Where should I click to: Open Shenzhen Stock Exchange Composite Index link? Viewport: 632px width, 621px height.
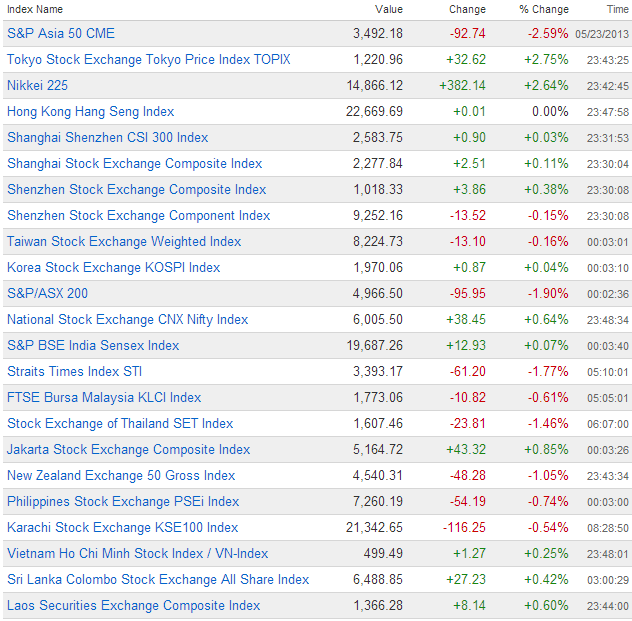pyautogui.click(x=137, y=189)
